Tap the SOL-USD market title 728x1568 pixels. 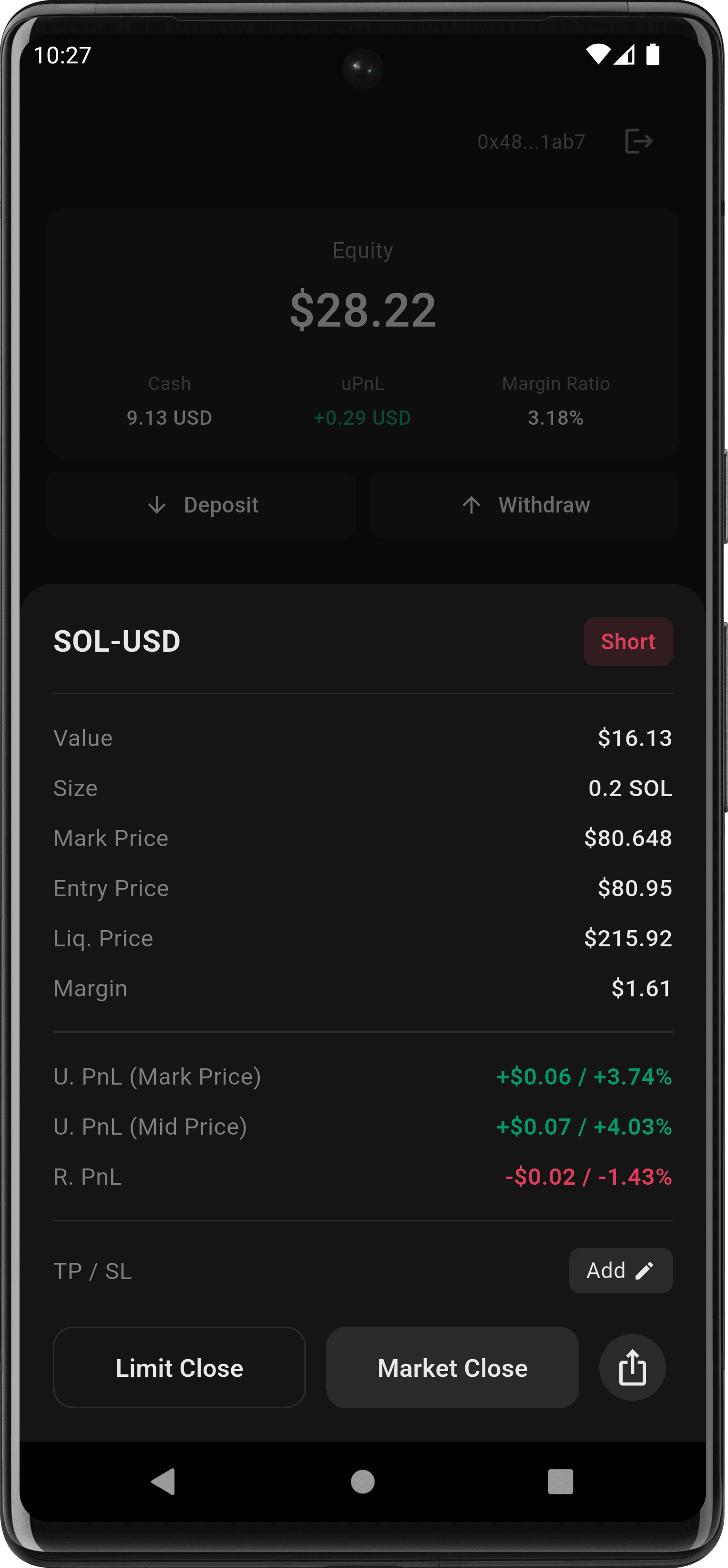(117, 642)
